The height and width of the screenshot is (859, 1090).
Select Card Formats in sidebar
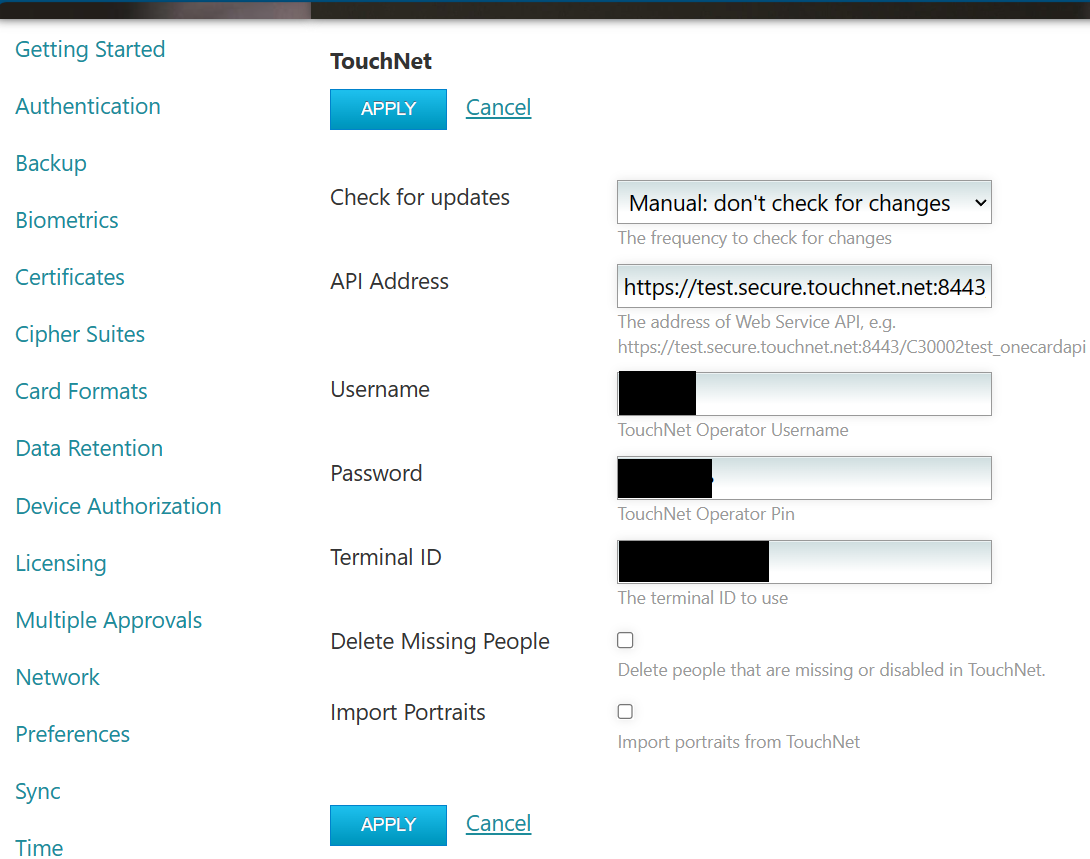(x=81, y=391)
